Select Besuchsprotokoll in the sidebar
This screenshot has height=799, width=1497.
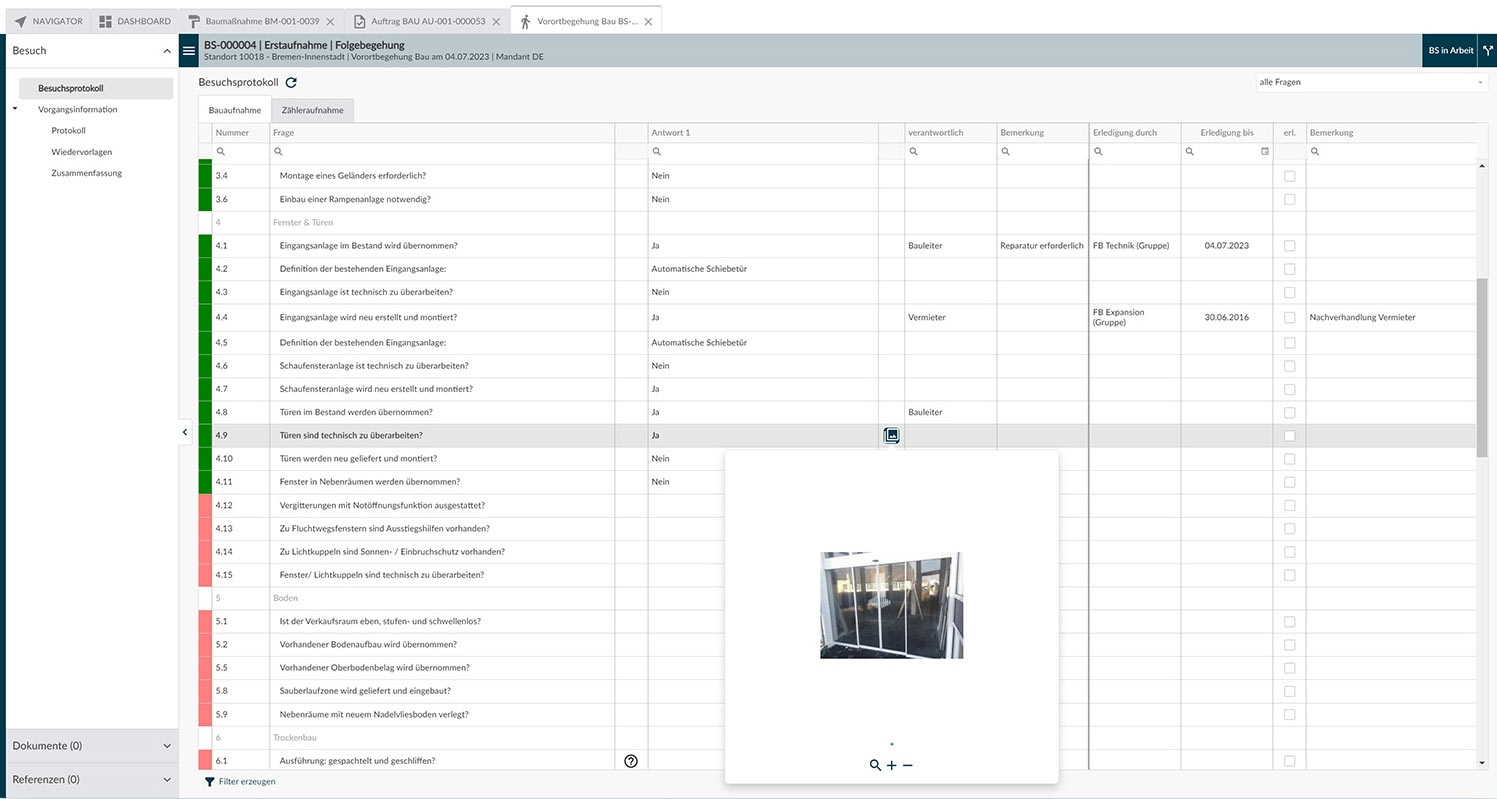(96, 88)
